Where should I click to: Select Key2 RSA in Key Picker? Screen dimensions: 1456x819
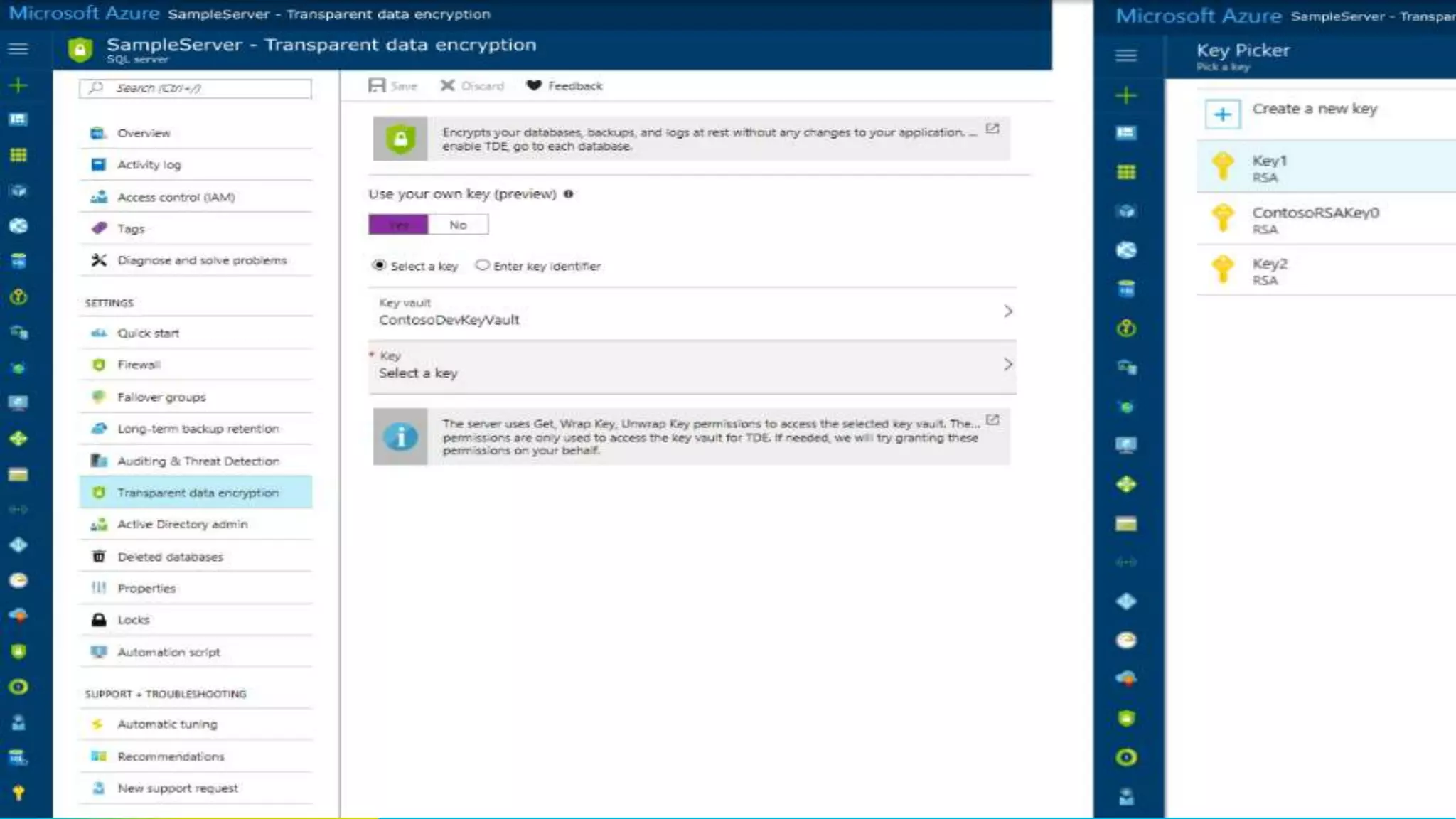1327,270
